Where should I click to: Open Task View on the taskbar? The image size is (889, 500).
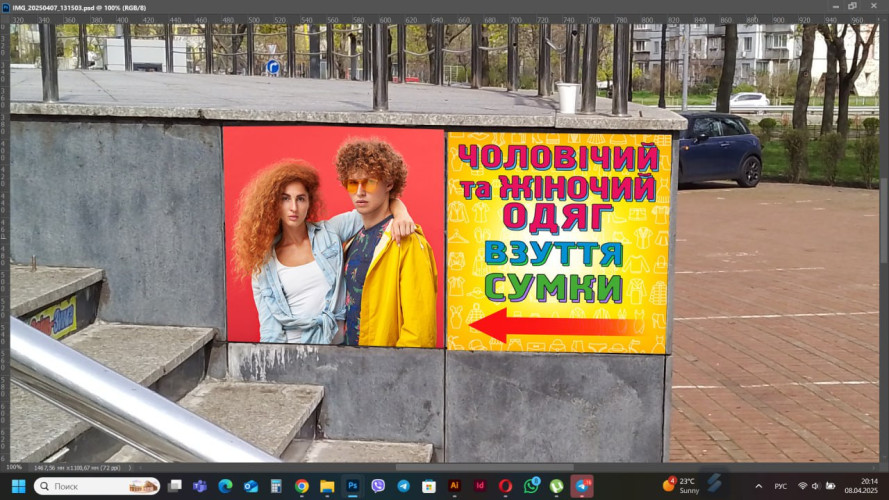coord(174,486)
